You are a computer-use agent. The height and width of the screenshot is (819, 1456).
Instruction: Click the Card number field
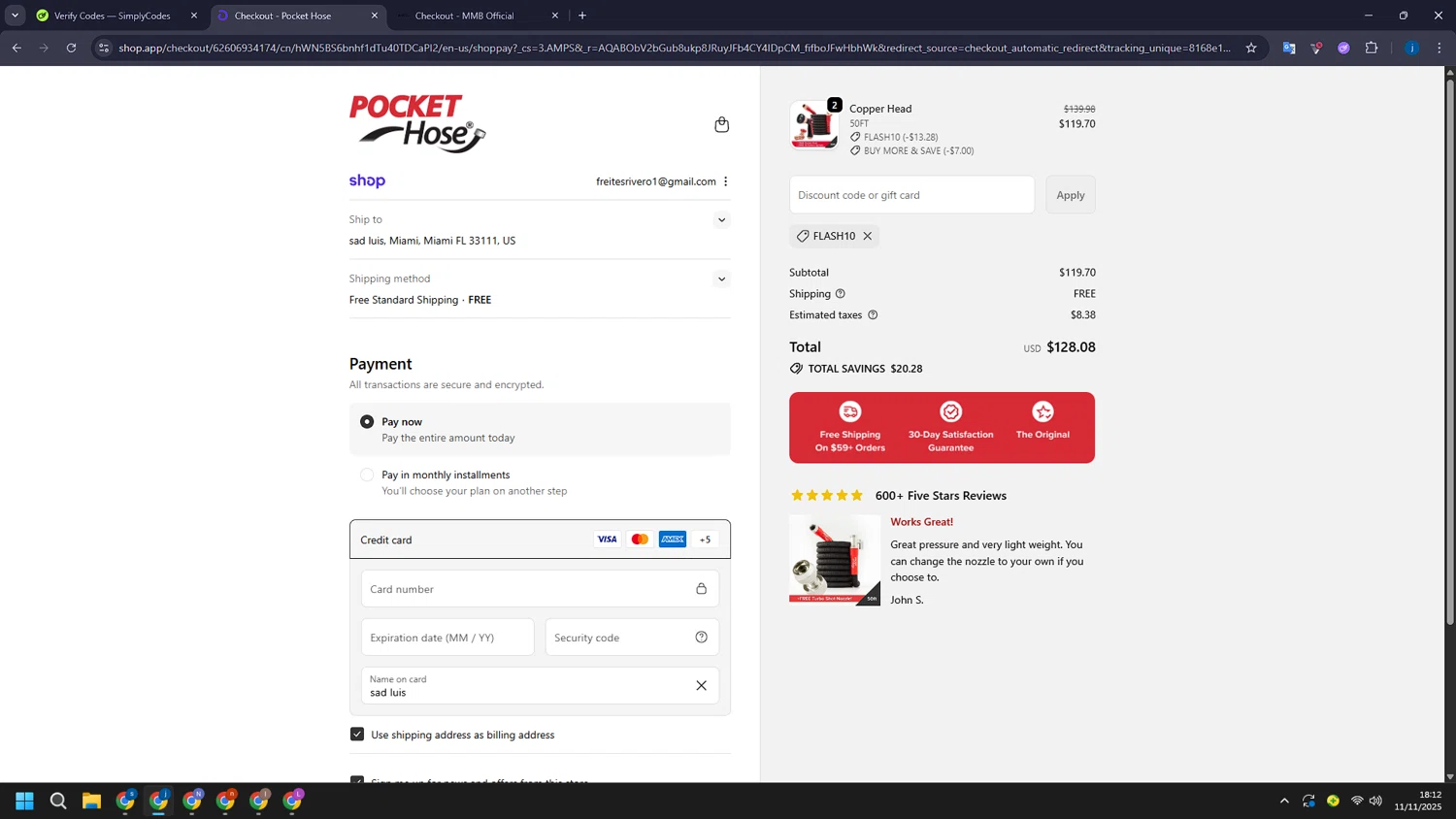click(540, 589)
